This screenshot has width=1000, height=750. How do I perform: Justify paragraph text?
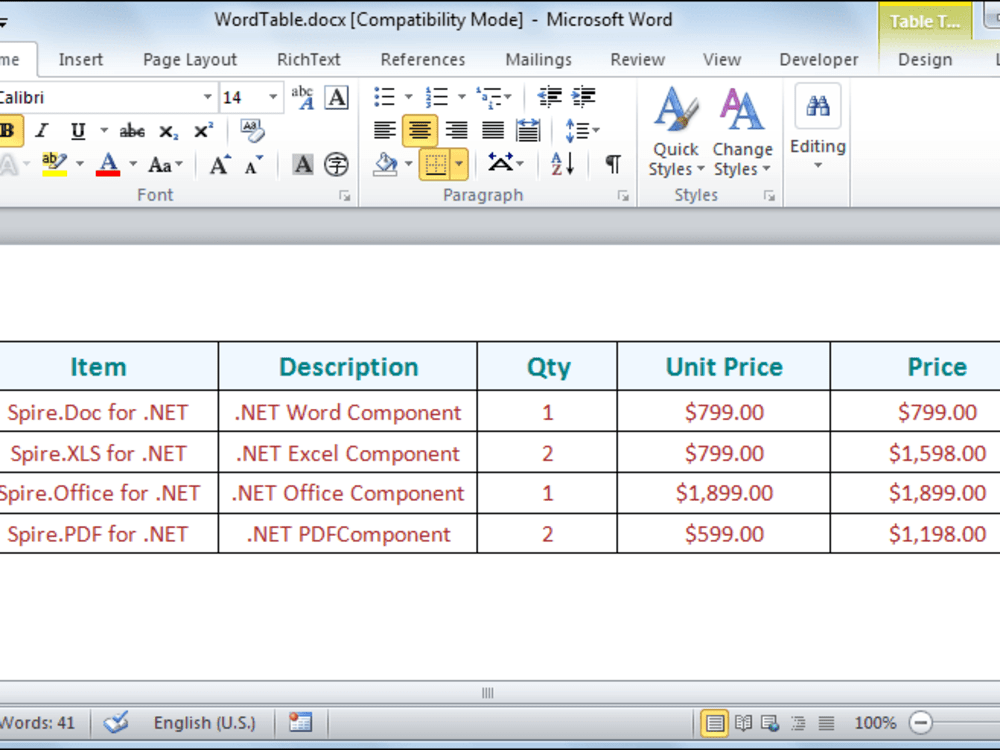click(492, 131)
